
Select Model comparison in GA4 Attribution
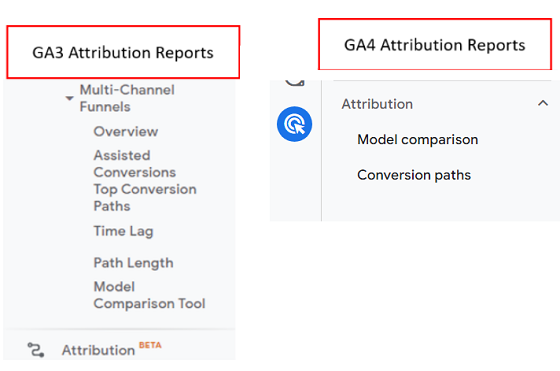pyautogui.click(x=418, y=140)
